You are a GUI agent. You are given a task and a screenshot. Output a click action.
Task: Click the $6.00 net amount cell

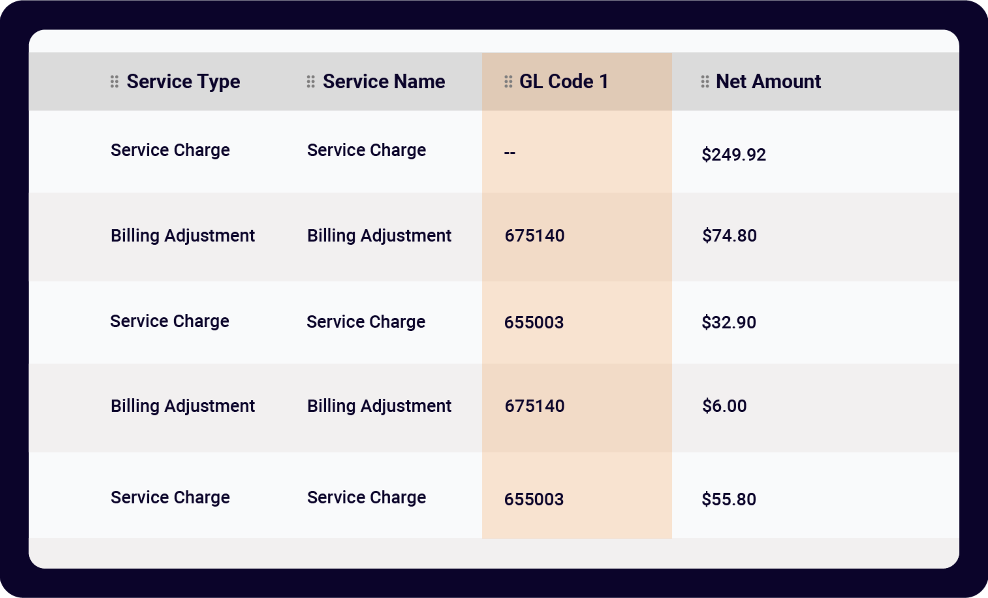(x=724, y=407)
